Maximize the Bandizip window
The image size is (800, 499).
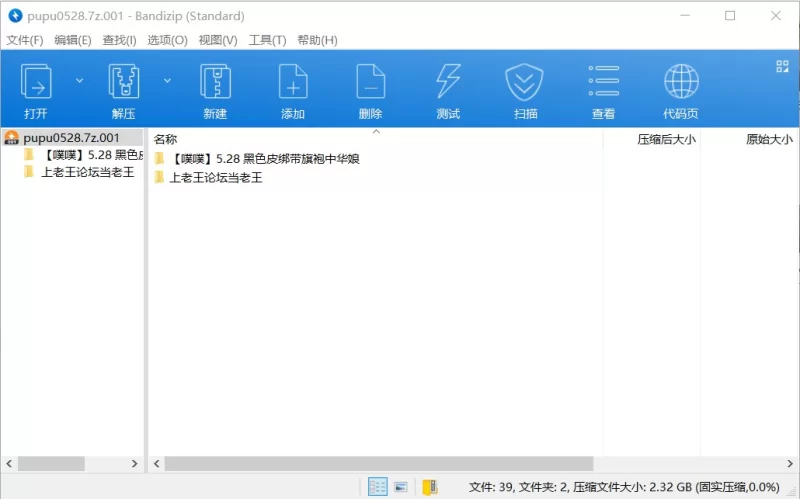730,16
